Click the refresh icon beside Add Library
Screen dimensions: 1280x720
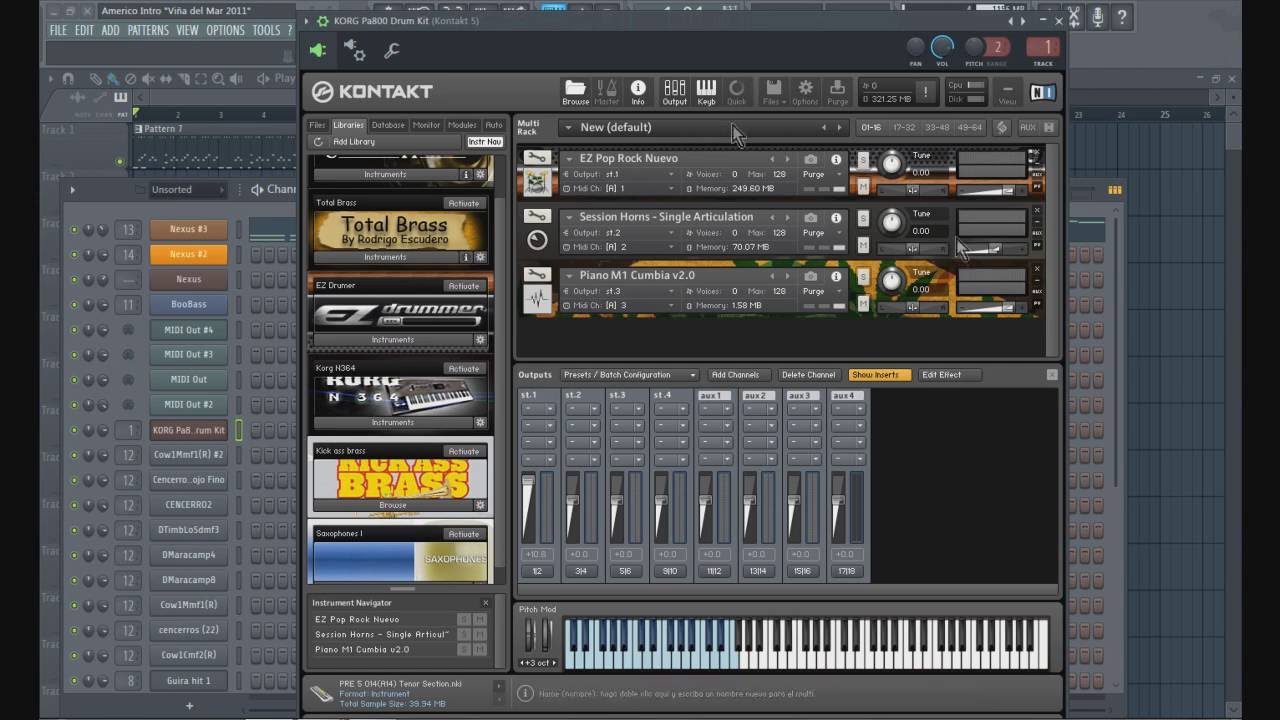[319, 142]
